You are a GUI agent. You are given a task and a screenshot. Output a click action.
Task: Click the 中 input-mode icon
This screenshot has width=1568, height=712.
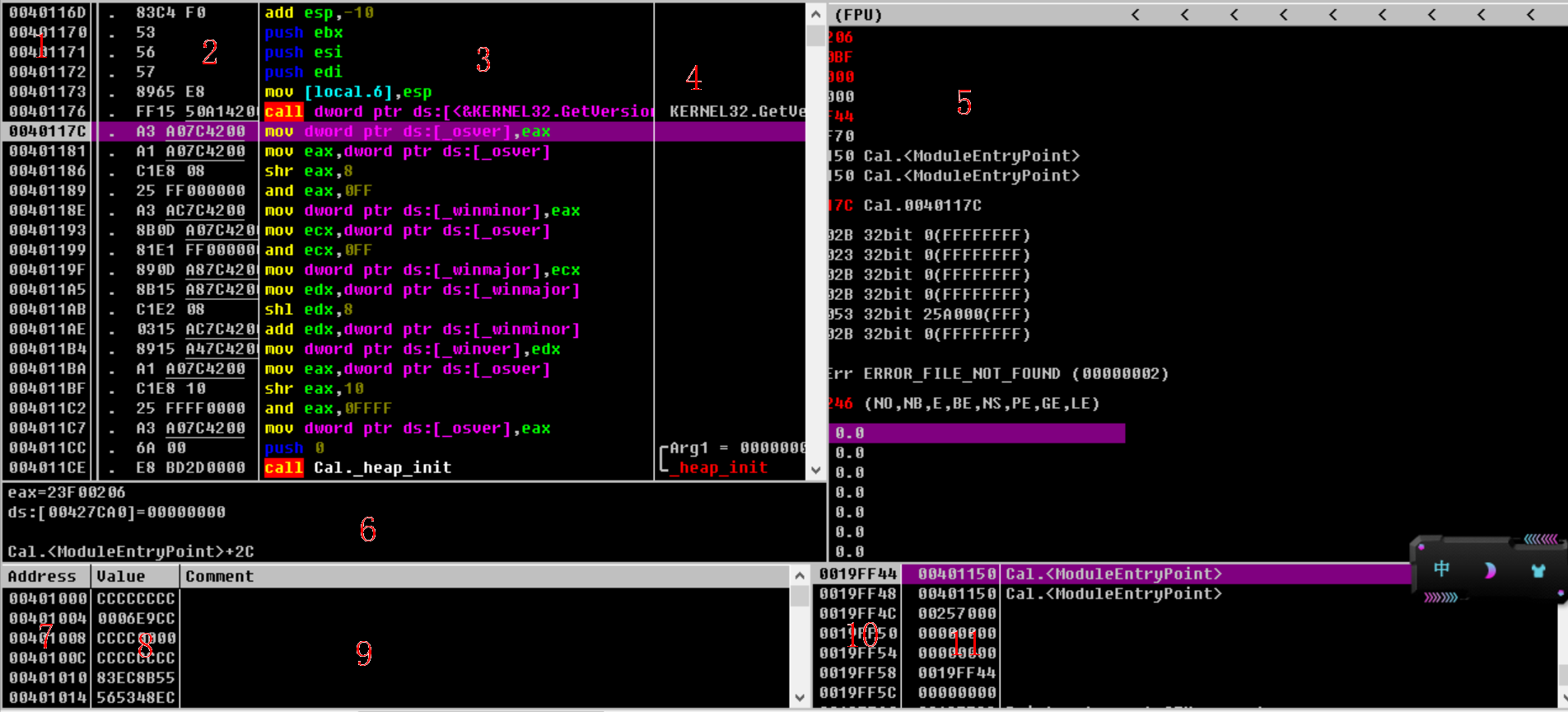pyautogui.click(x=1441, y=569)
